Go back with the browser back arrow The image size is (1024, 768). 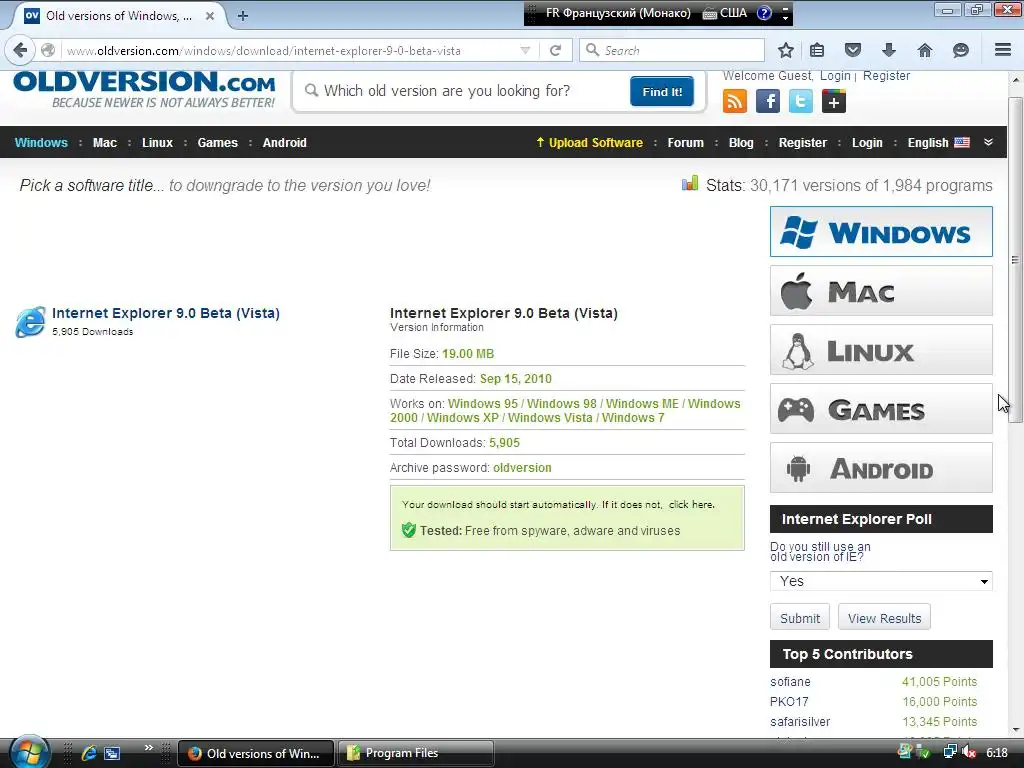coord(20,50)
